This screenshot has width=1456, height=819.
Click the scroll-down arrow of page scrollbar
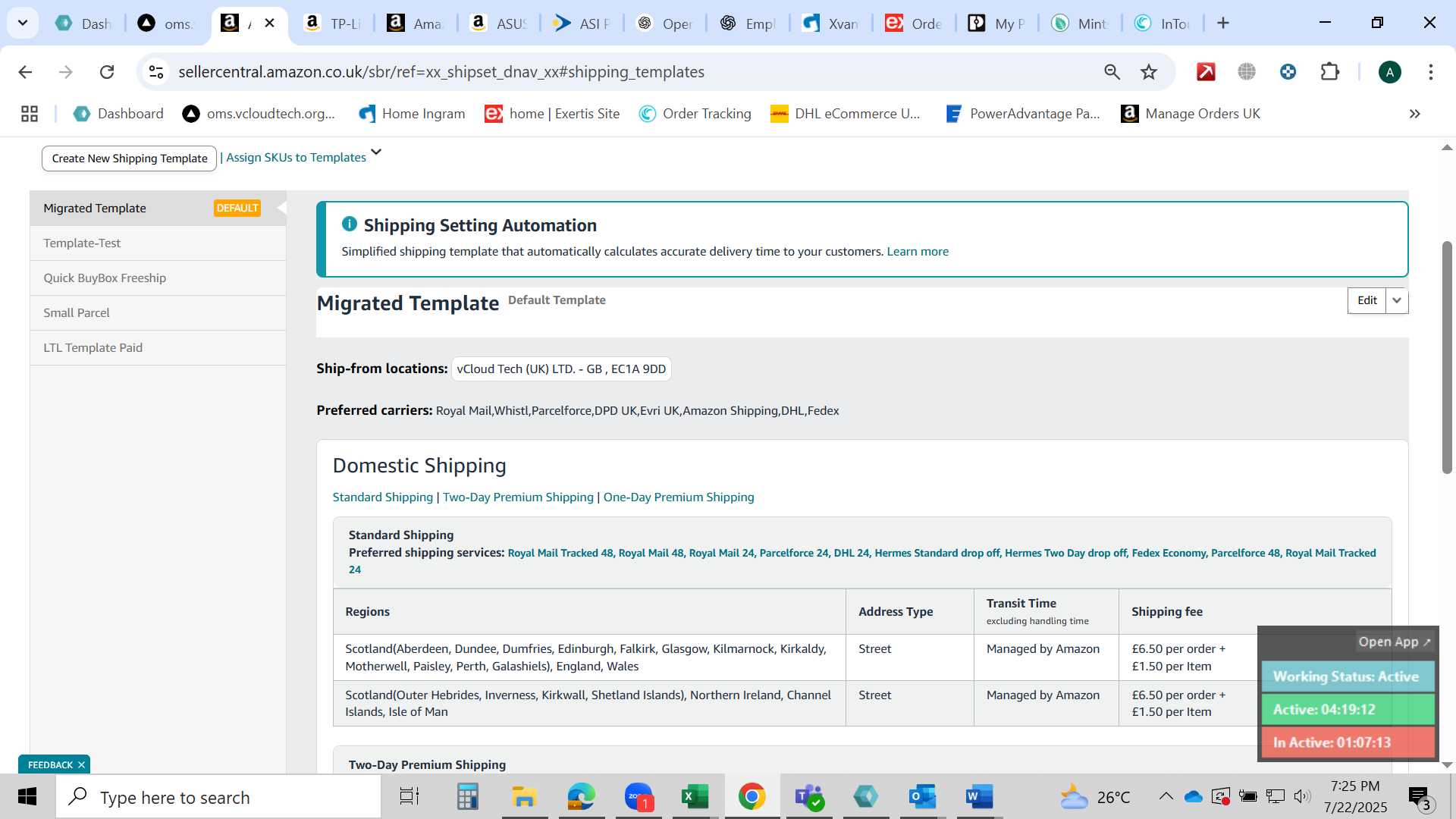(x=1447, y=765)
